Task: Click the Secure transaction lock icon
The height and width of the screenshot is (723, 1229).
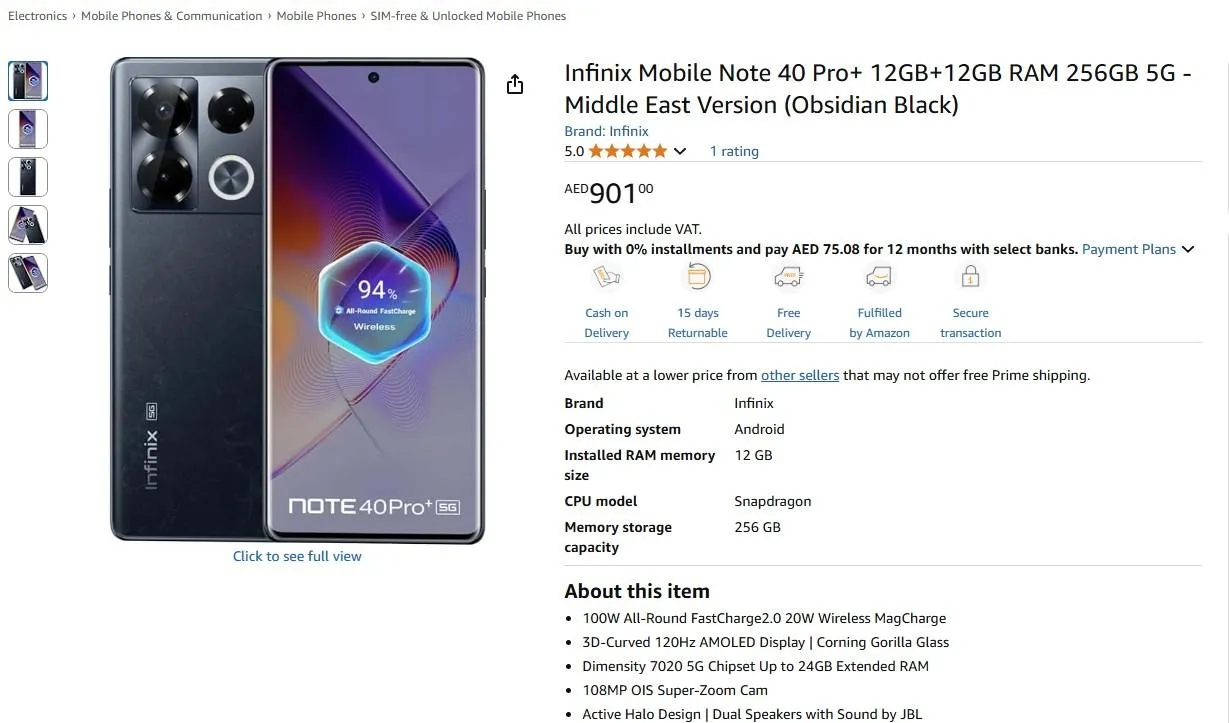Action: [x=969, y=276]
